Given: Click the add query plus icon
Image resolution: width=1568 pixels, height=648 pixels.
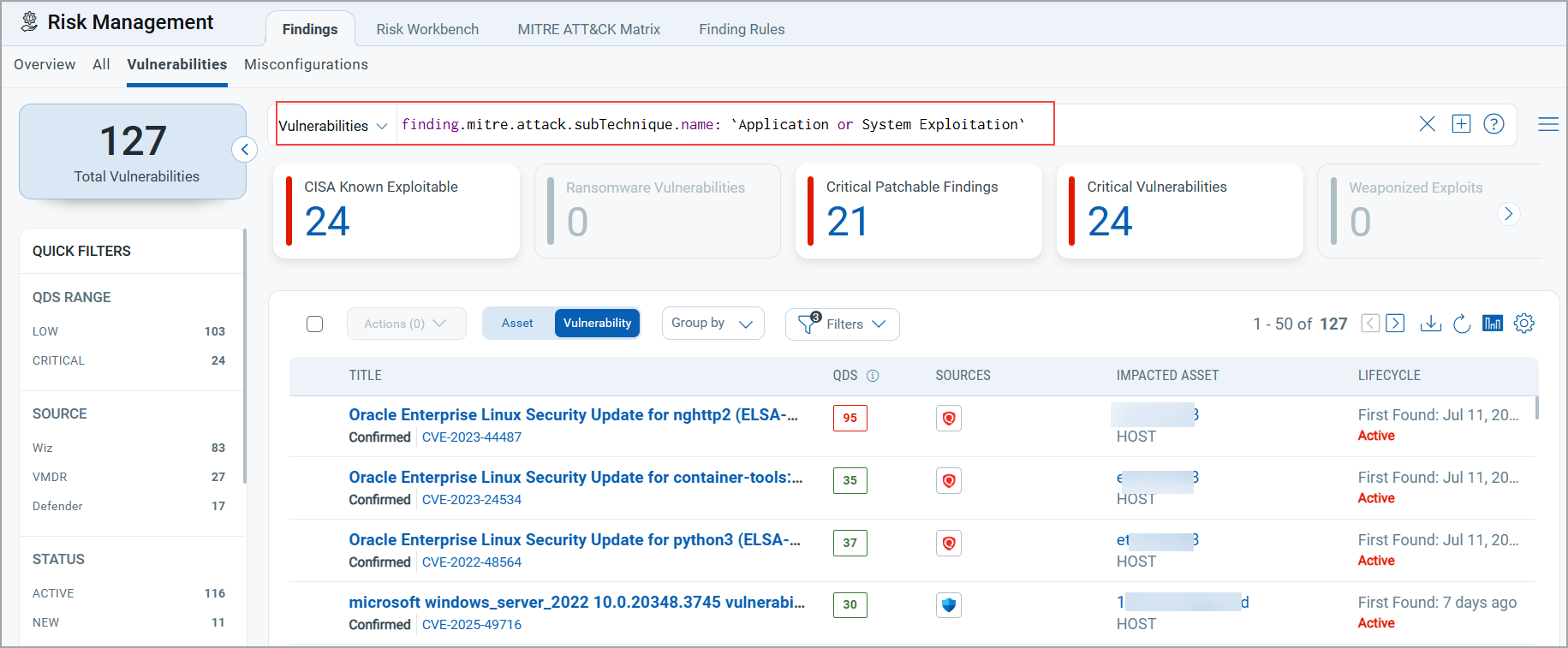Looking at the screenshot, I should click(x=1461, y=124).
